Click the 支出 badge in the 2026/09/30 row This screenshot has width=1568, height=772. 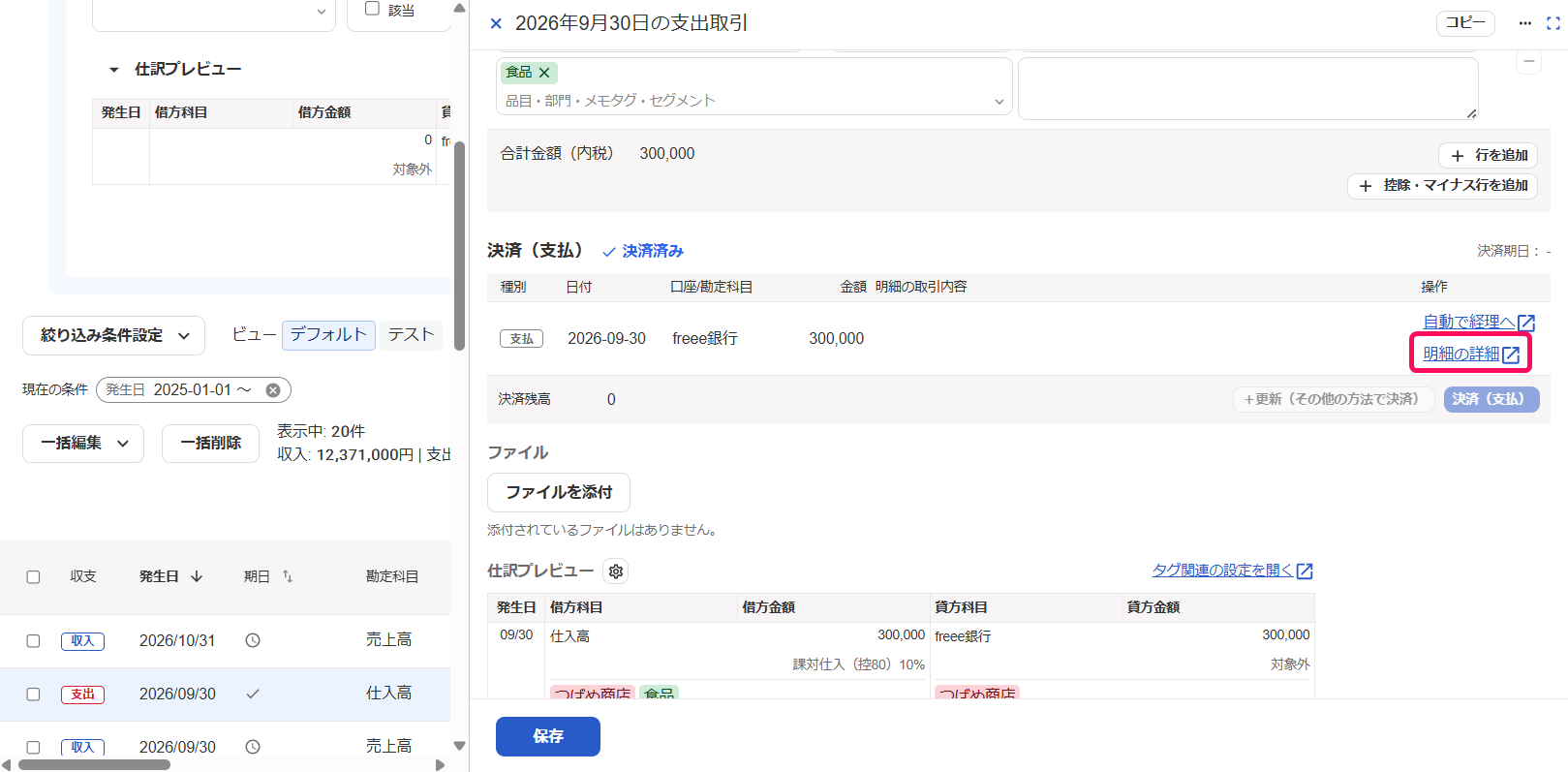[x=82, y=695]
